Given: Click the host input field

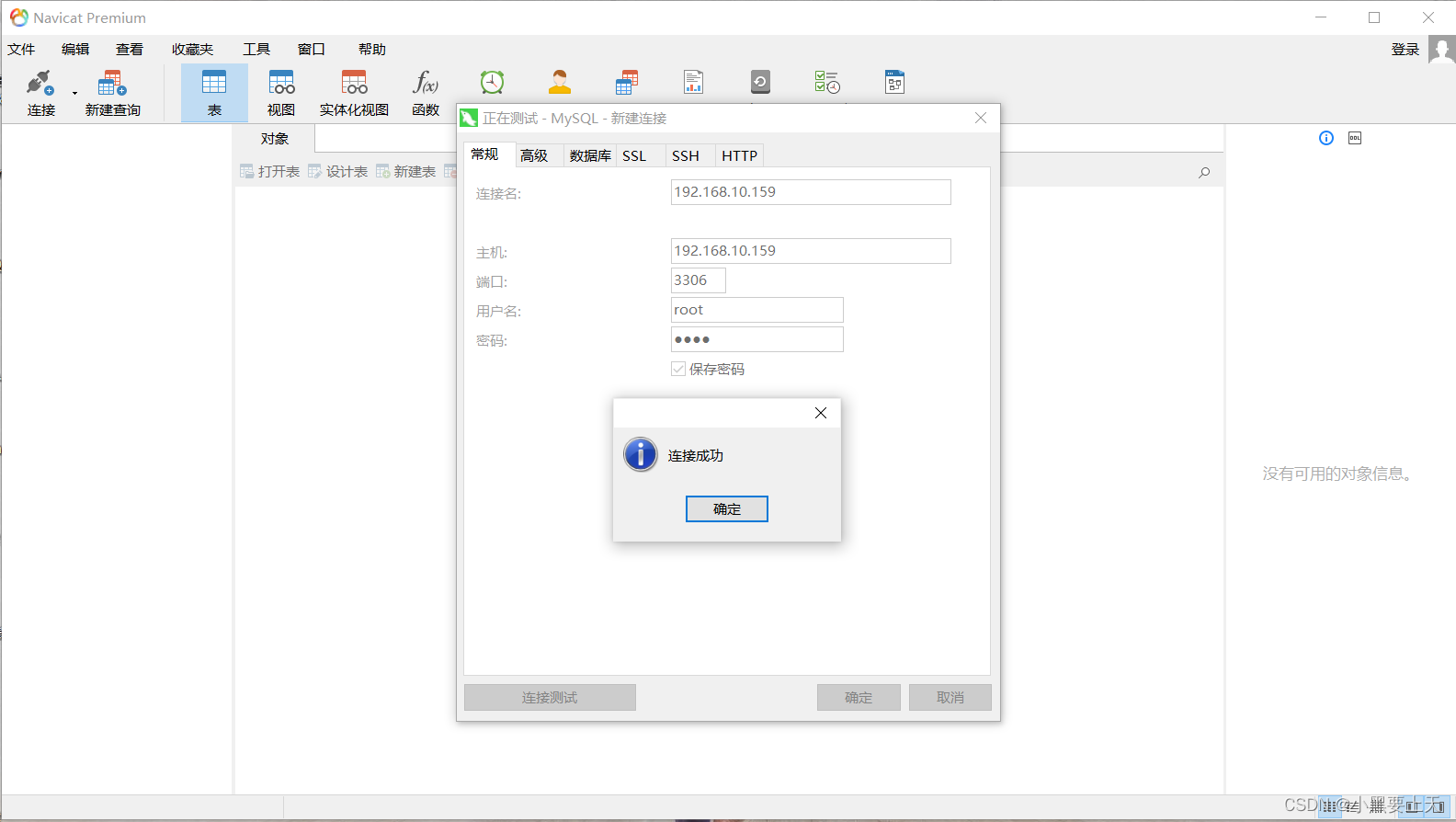Looking at the screenshot, I should pos(811,251).
